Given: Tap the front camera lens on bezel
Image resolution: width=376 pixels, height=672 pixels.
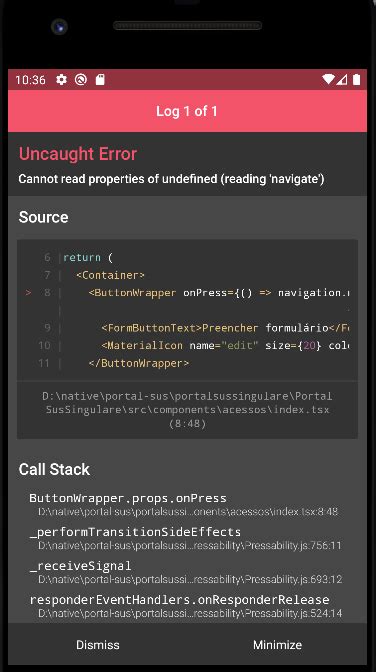Looking at the screenshot, I should click(59, 27).
